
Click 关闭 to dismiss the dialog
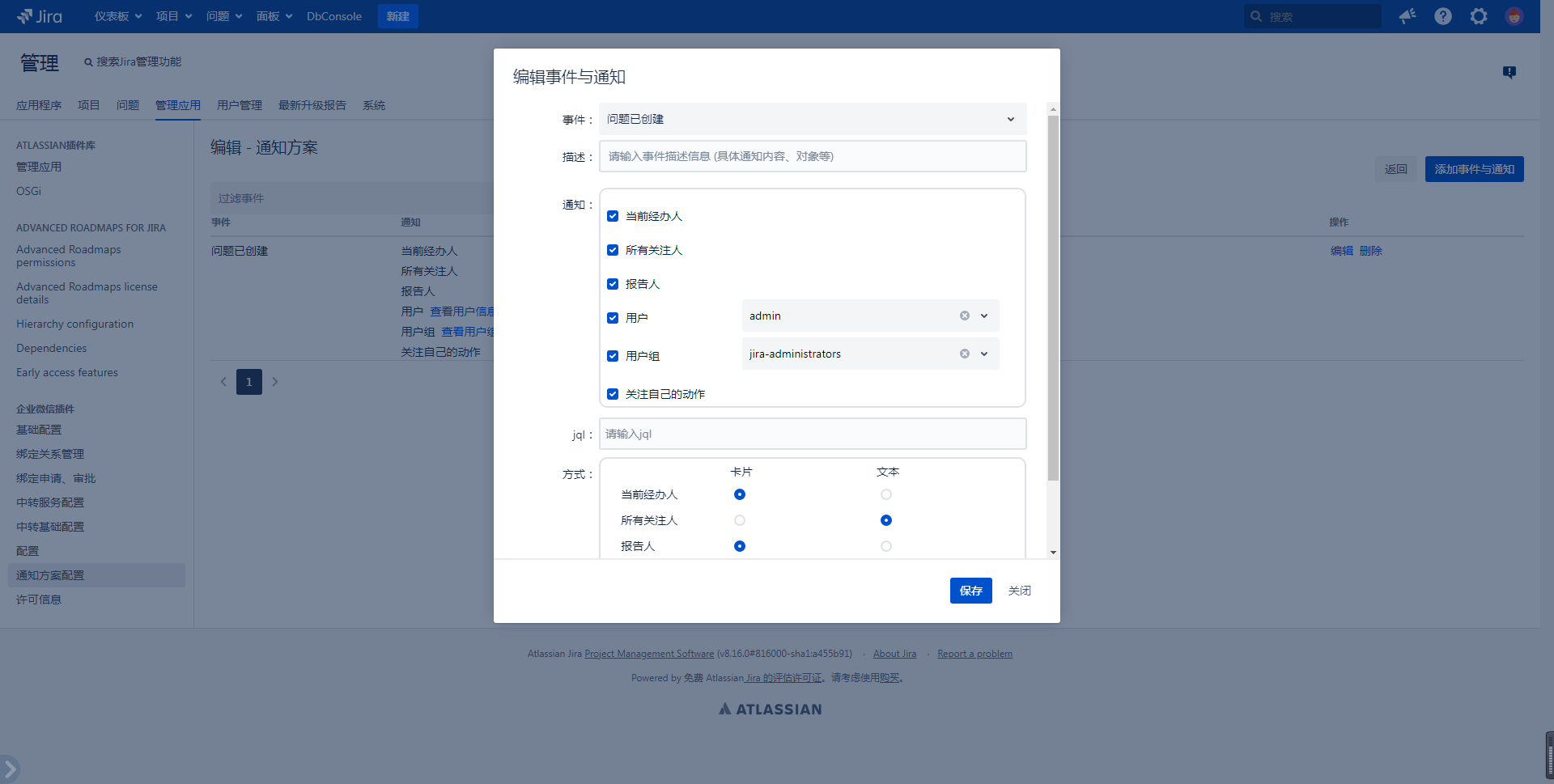click(x=1019, y=591)
